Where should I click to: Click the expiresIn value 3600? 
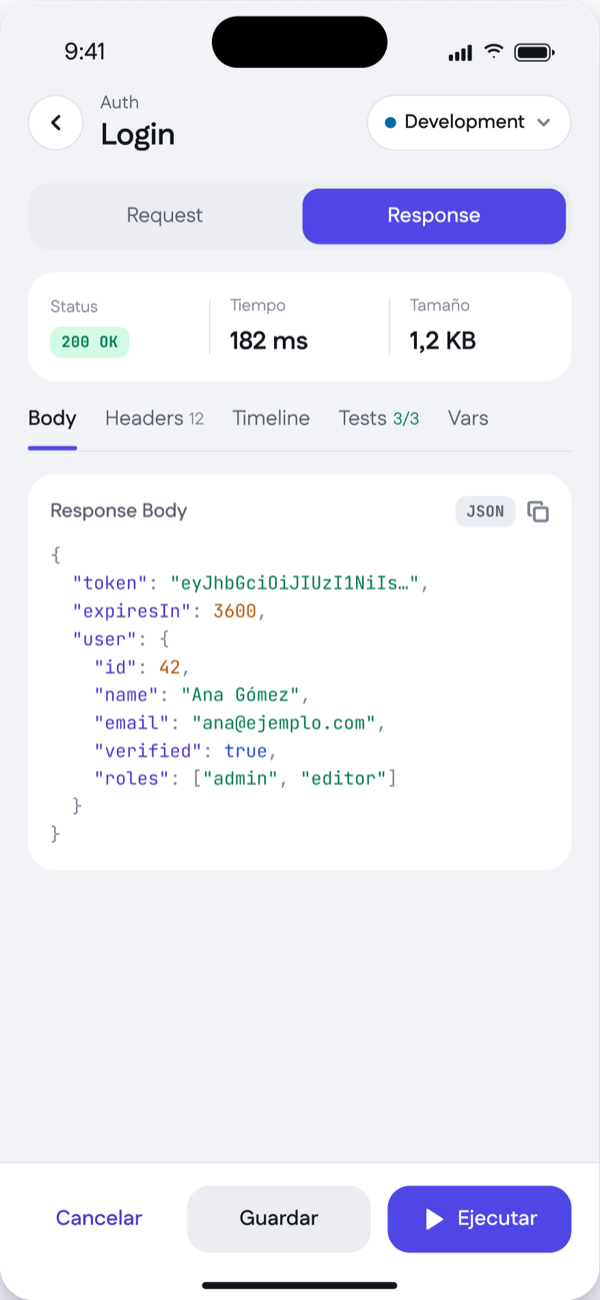(x=235, y=611)
